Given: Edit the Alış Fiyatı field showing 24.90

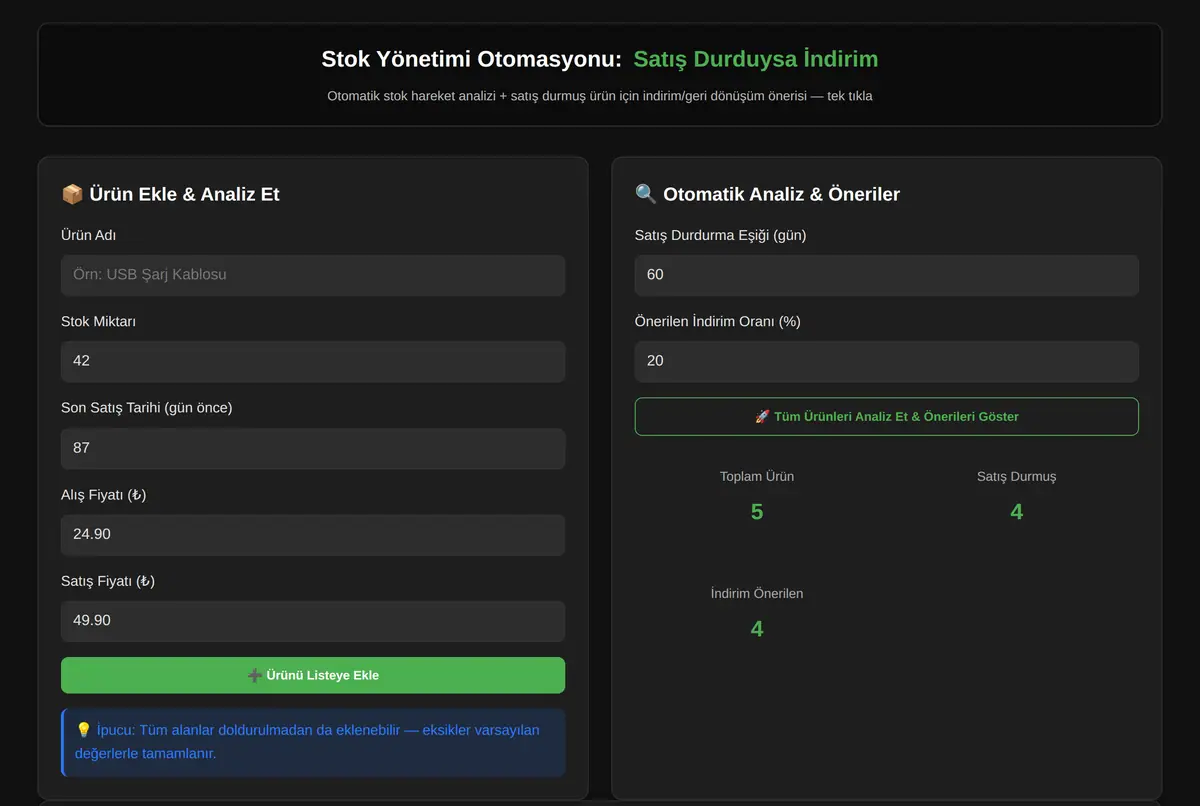Looking at the screenshot, I should click(313, 534).
